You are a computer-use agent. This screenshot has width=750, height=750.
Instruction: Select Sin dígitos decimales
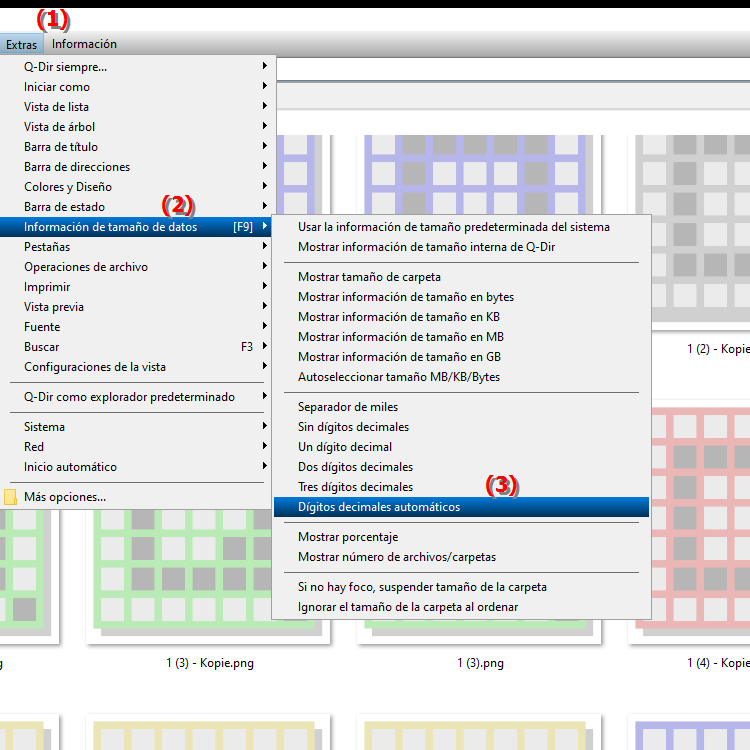point(462,427)
